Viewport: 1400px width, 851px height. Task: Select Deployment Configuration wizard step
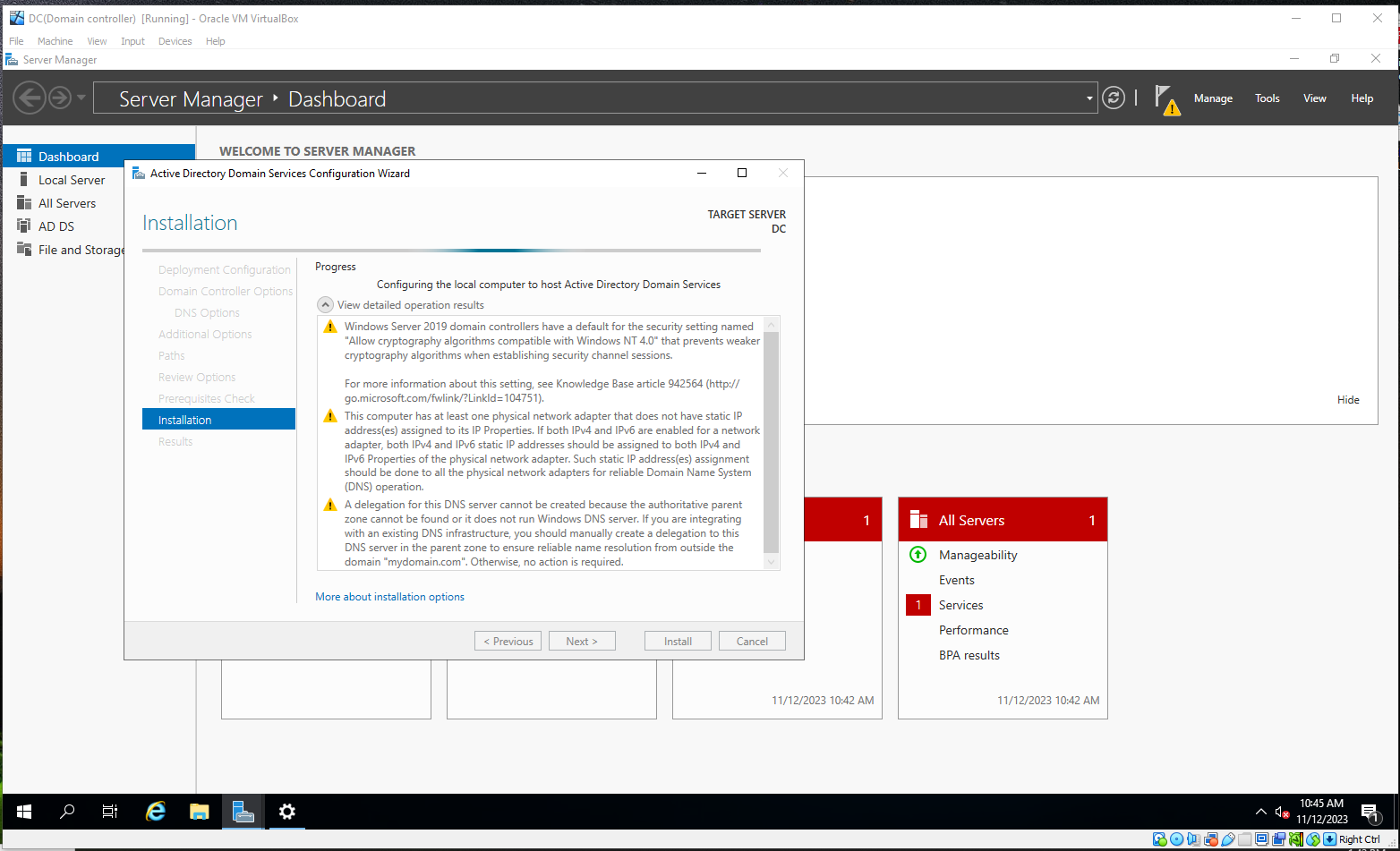(224, 269)
